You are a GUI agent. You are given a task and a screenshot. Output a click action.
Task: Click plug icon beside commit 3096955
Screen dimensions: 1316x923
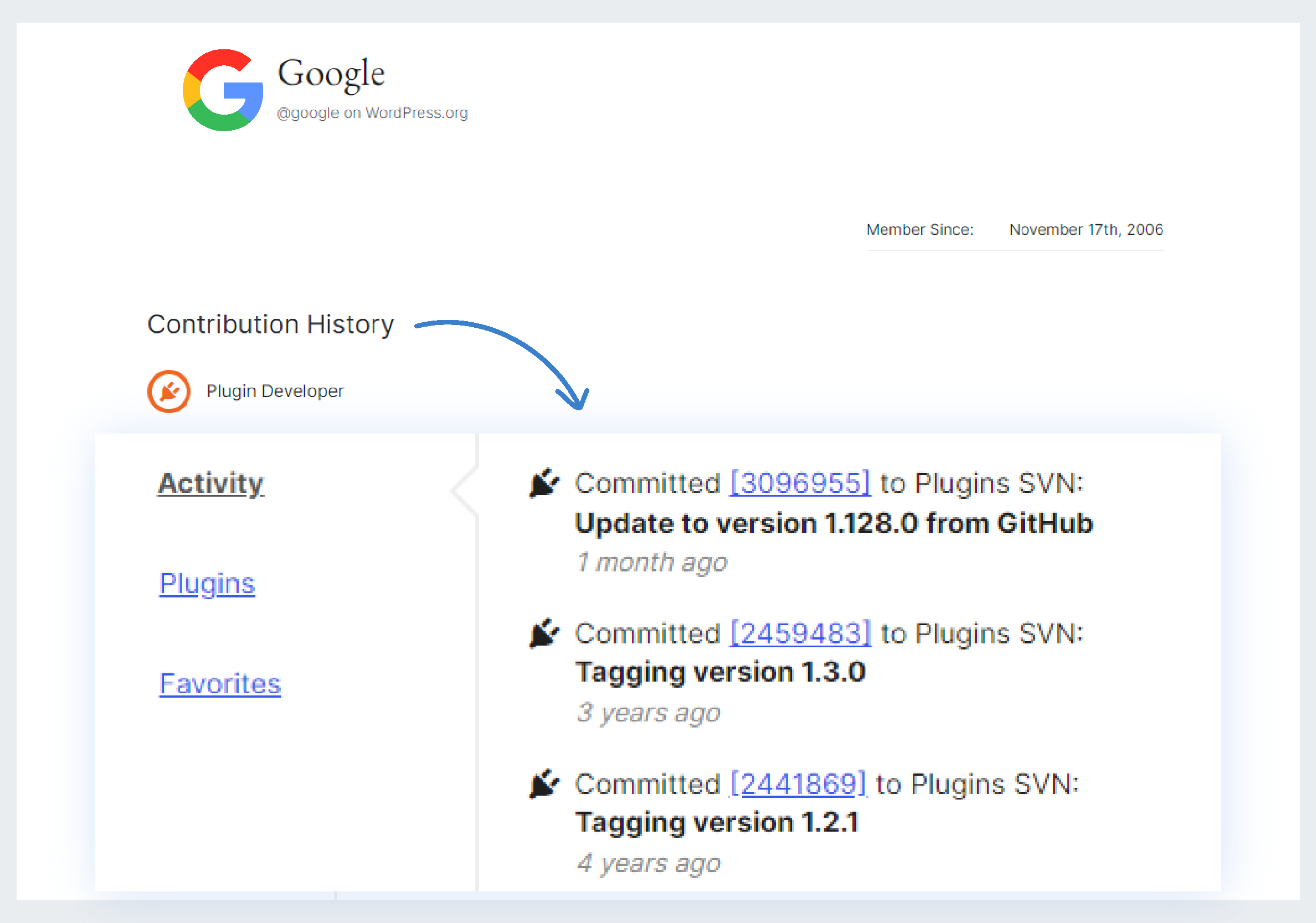point(543,483)
